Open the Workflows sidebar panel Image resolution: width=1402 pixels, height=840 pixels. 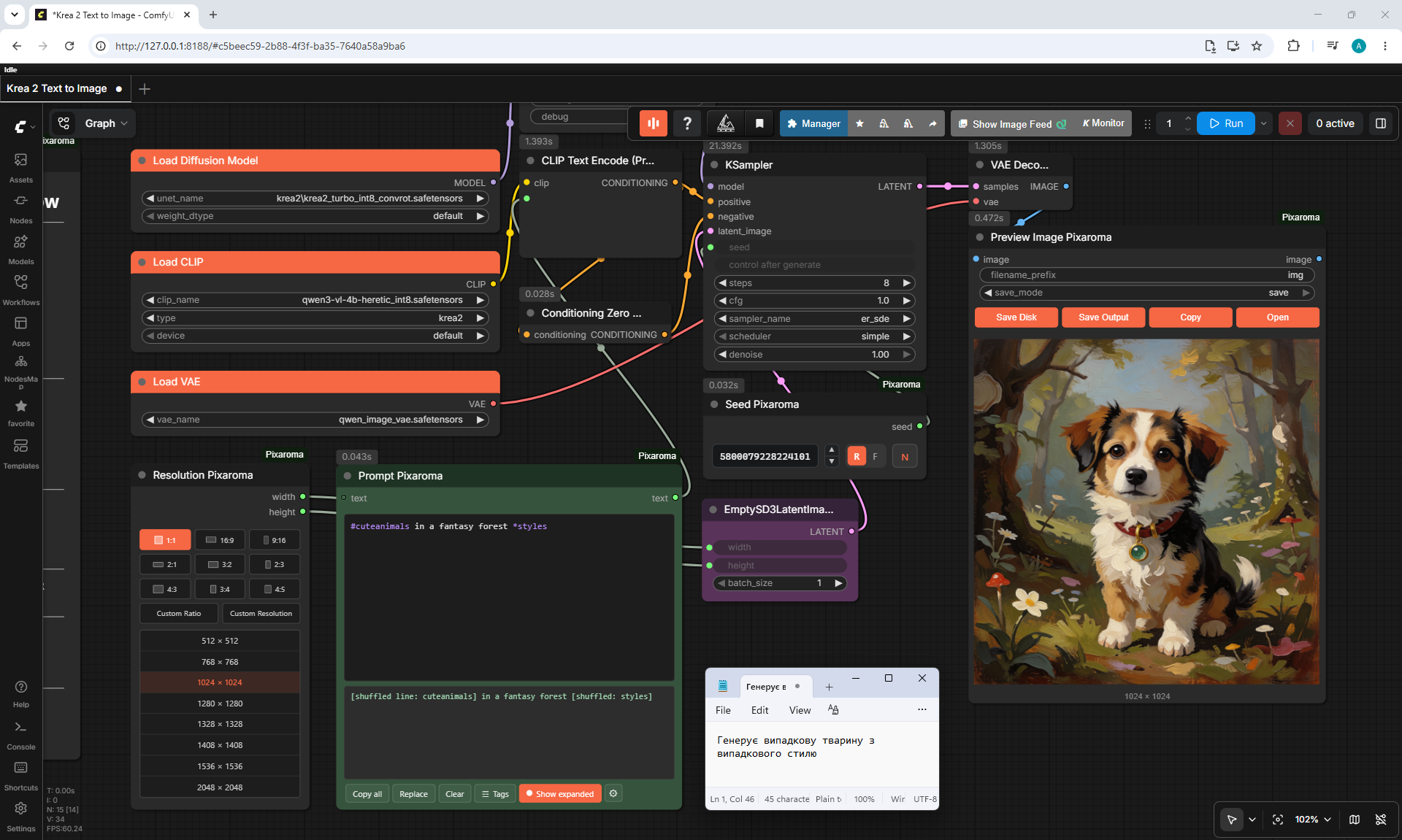[20, 290]
